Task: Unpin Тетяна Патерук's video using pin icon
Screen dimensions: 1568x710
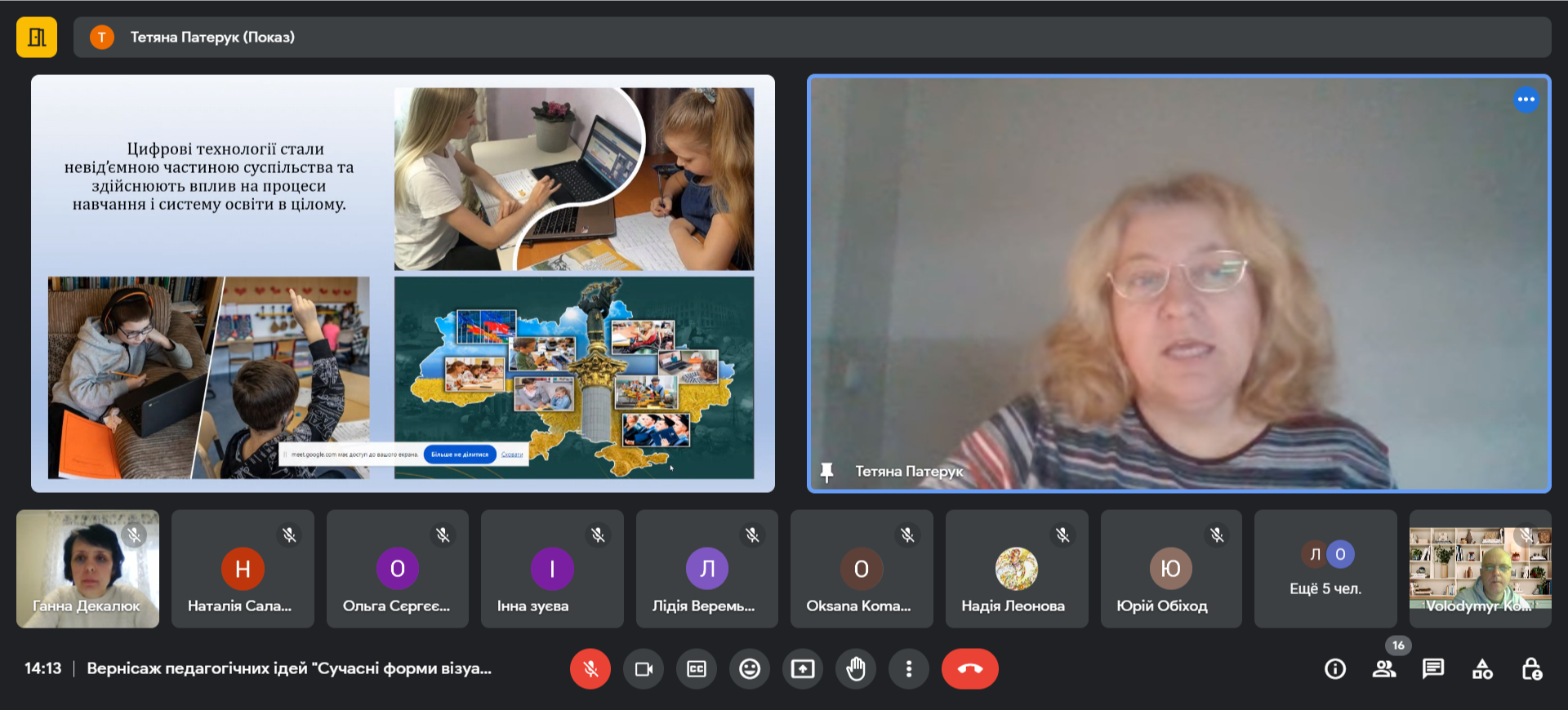Action: [x=826, y=472]
